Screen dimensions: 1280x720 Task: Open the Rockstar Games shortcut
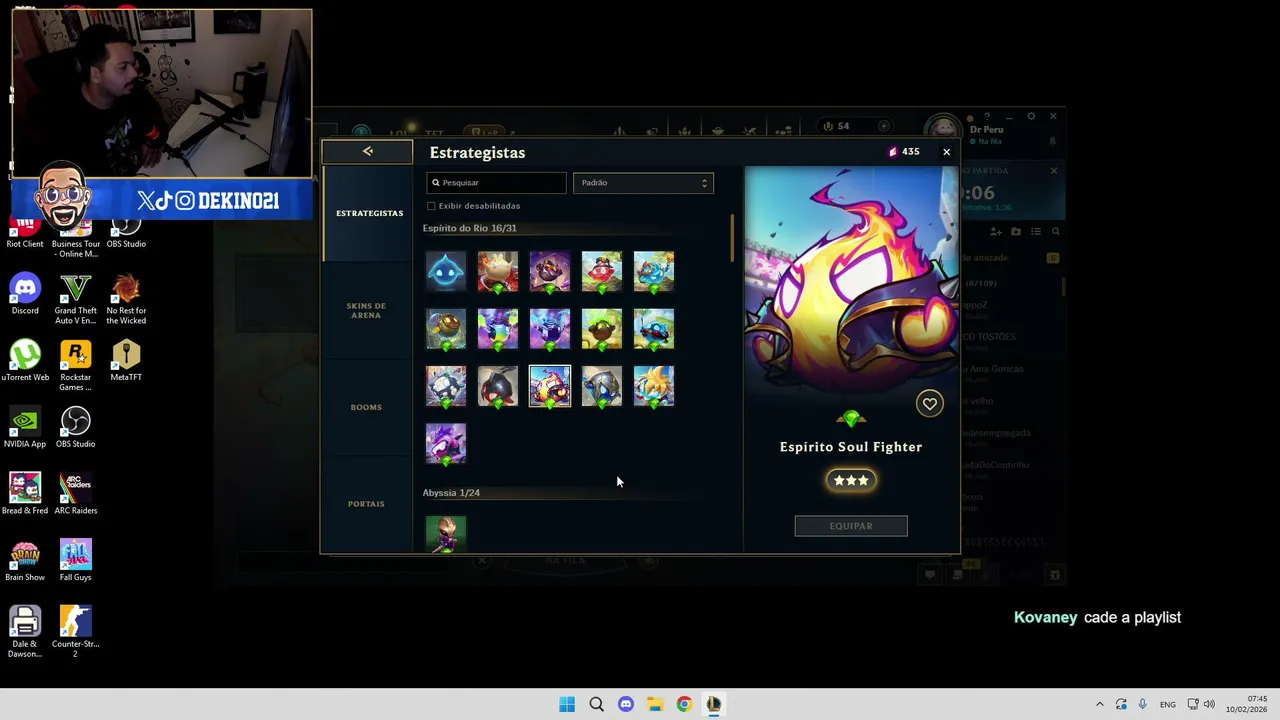76,365
